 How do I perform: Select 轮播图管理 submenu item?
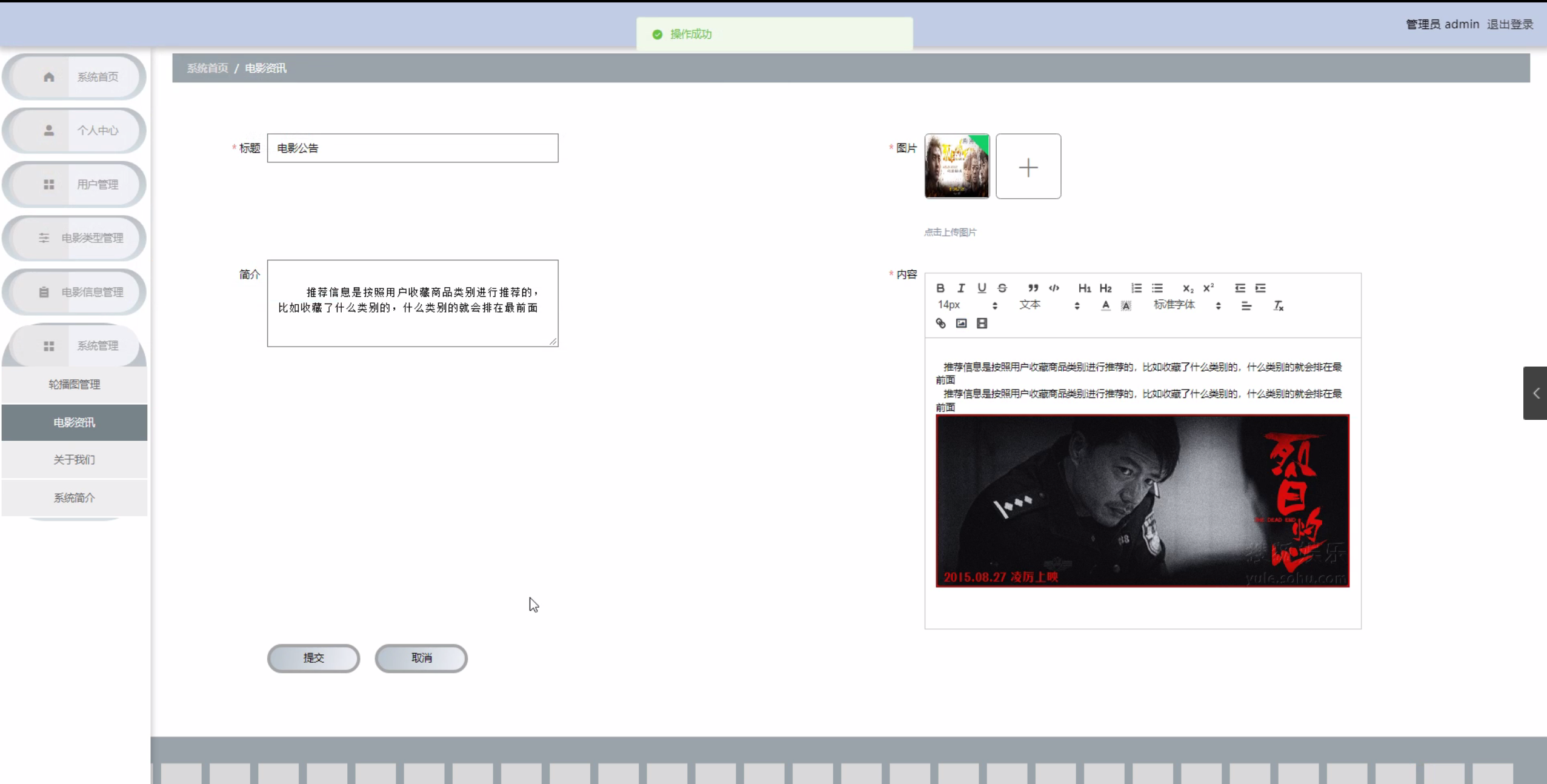(x=75, y=384)
